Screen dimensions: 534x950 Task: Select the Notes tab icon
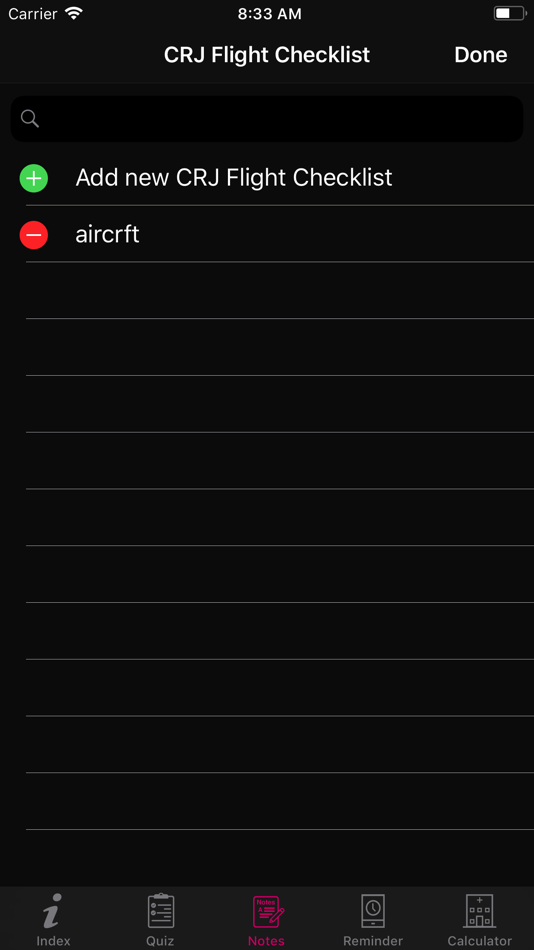pos(267,912)
